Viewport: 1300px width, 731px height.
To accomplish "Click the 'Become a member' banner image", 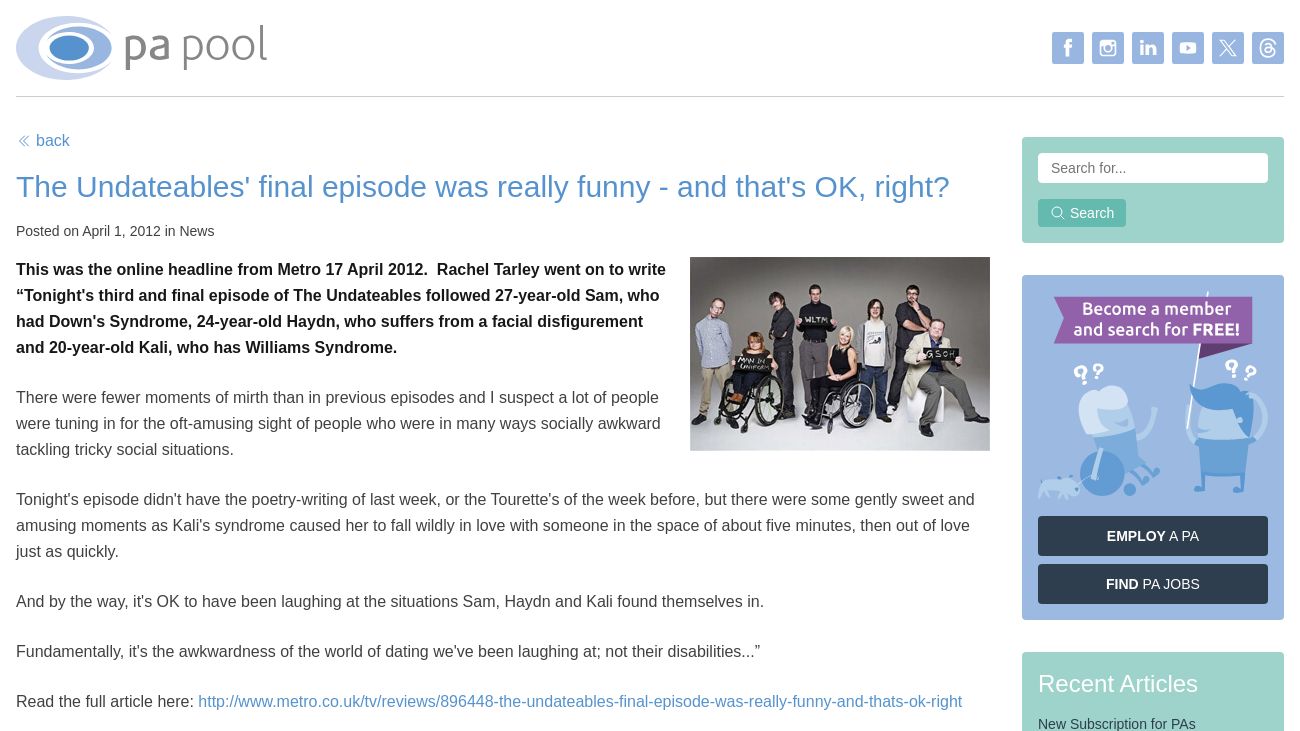I will 1153,396.
